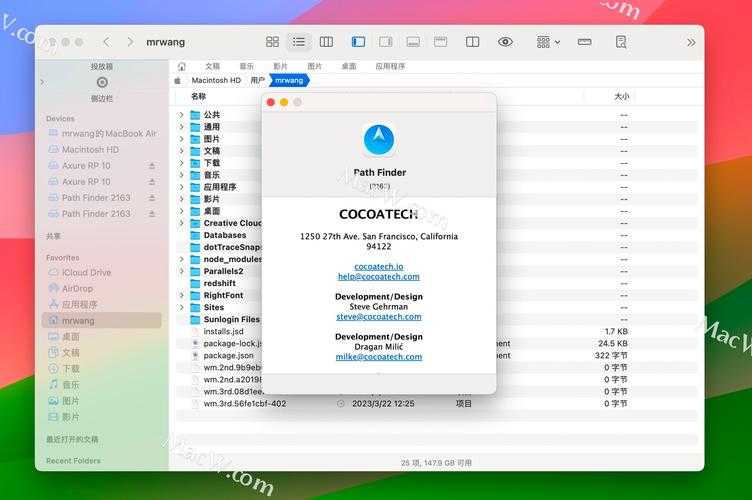Open 音乐 in the favorites bar
The width and height of the screenshot is (752, 500).
(x=247, y=66)
